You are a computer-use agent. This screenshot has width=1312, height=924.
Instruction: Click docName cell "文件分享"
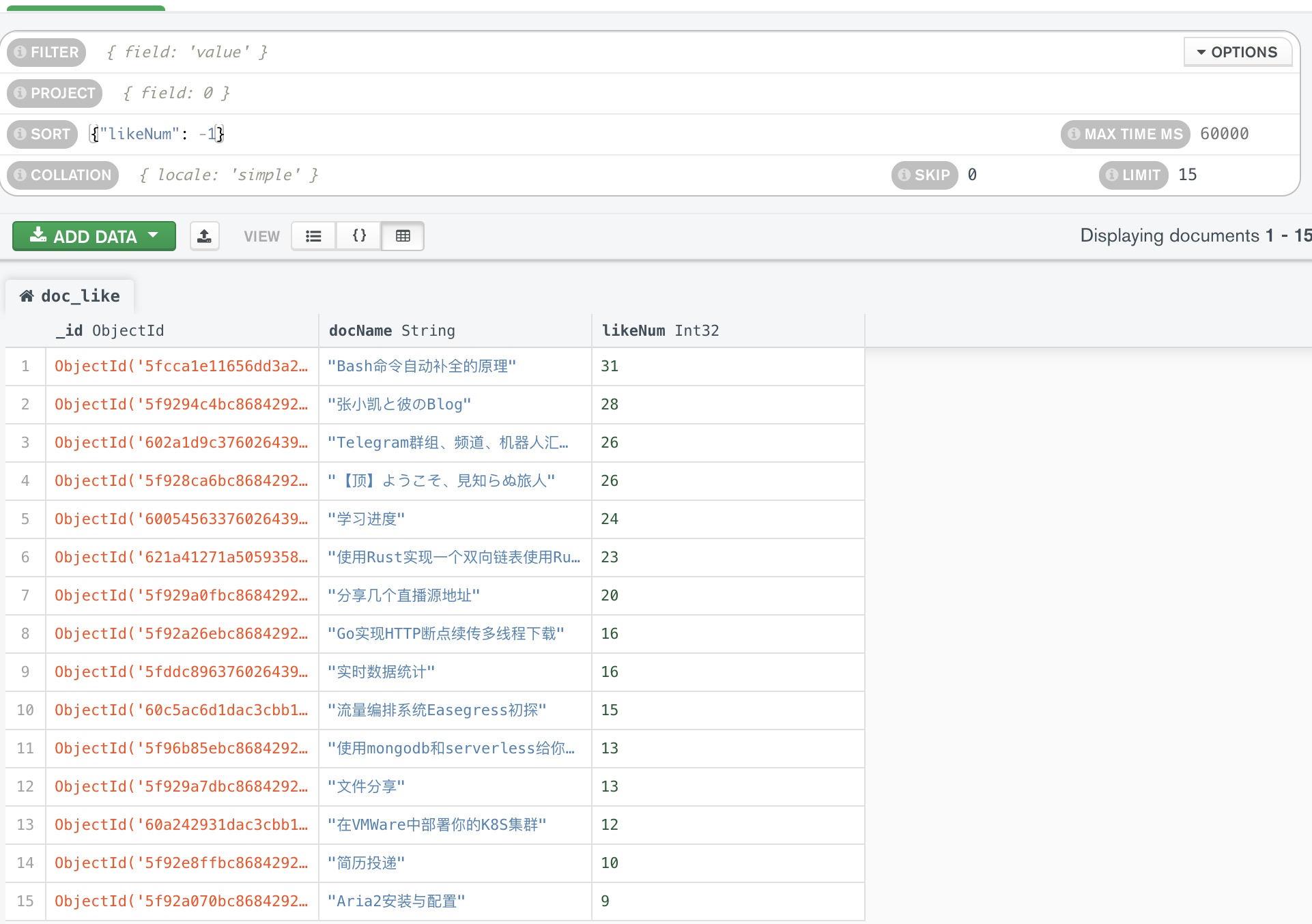[x=455, y=787]
